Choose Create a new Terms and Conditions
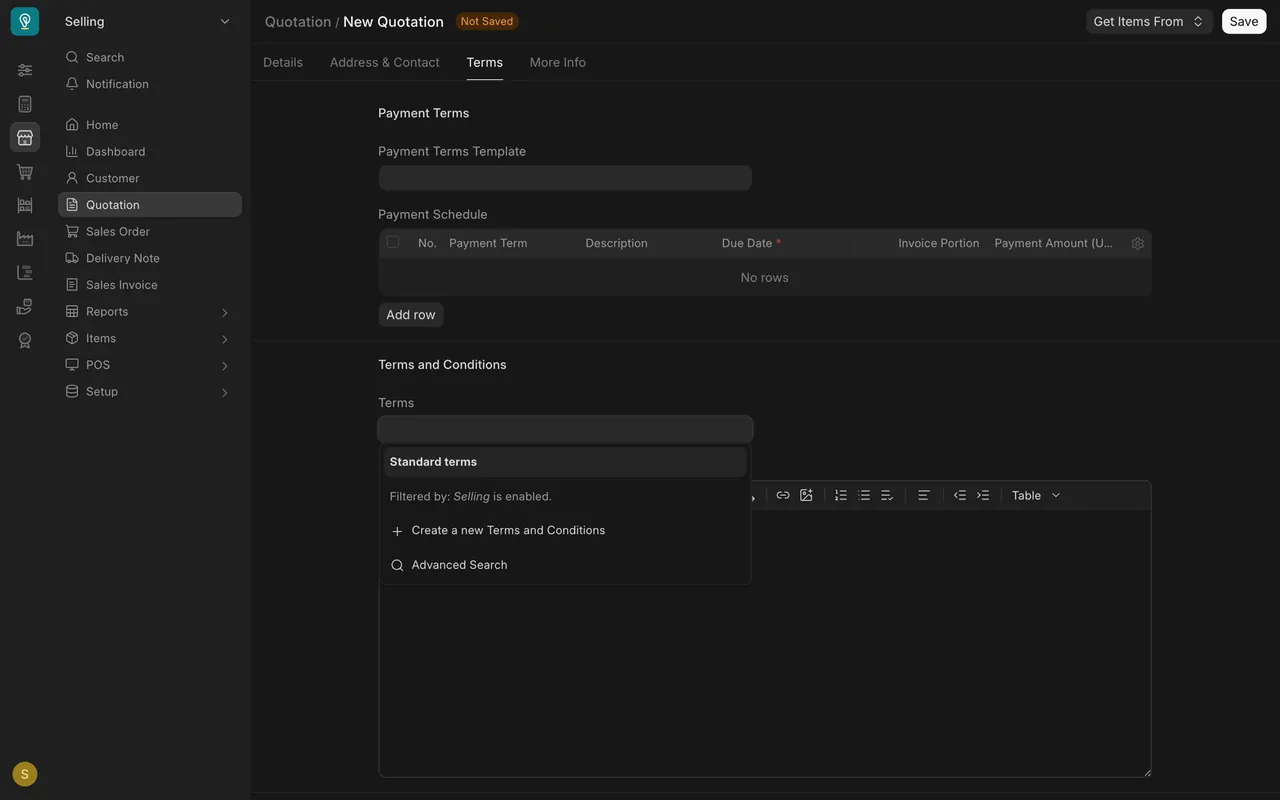Viewport: 1280px width, 800px height. (x=565, y=531)
